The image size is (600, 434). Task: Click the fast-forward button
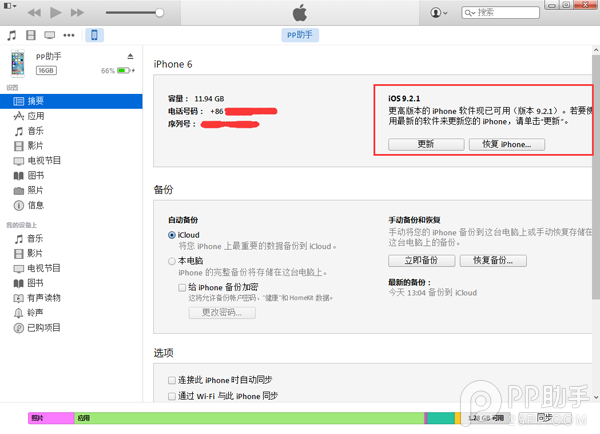coord(77,13)
